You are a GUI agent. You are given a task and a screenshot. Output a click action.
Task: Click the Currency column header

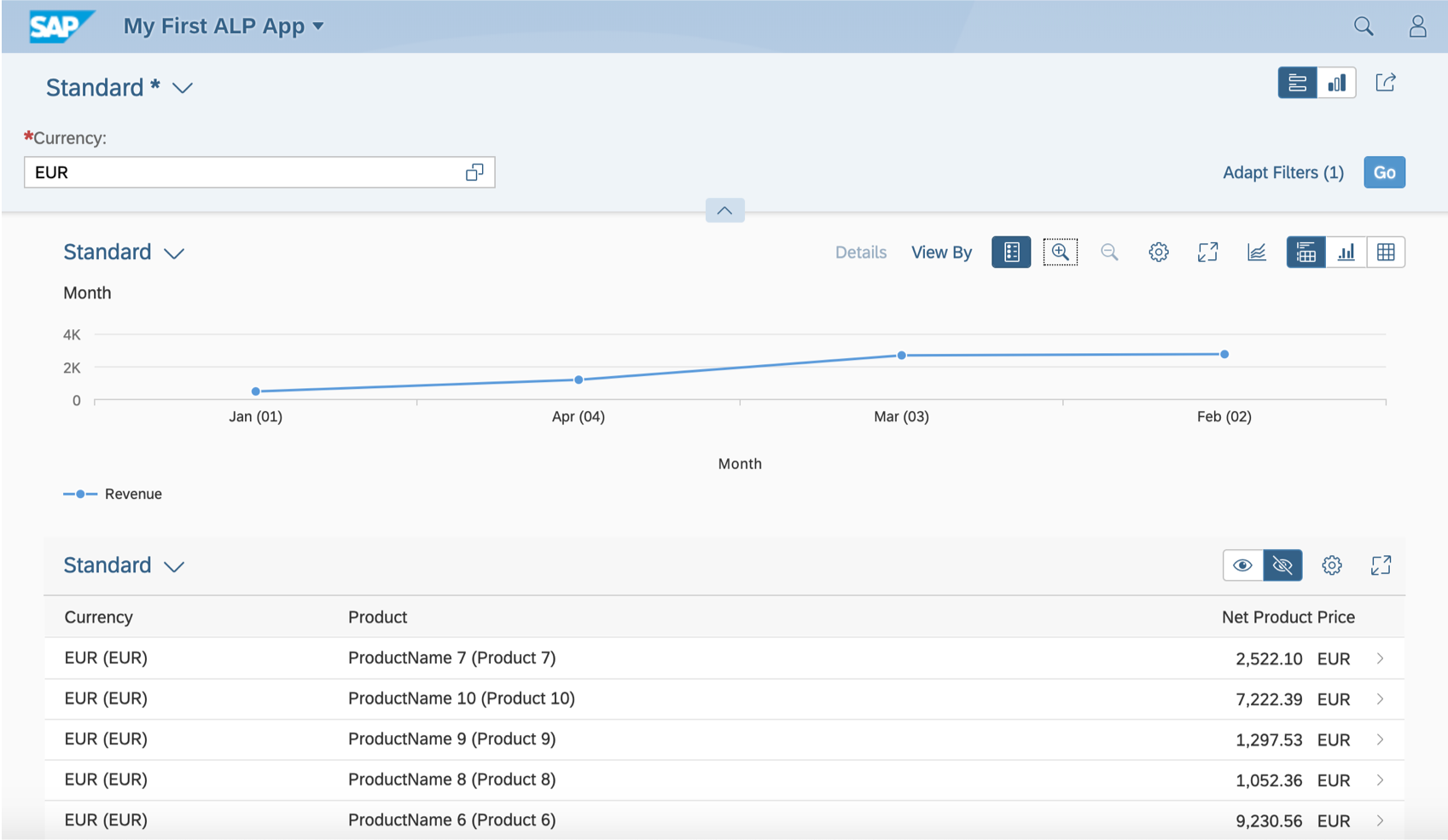click(99, 617)
